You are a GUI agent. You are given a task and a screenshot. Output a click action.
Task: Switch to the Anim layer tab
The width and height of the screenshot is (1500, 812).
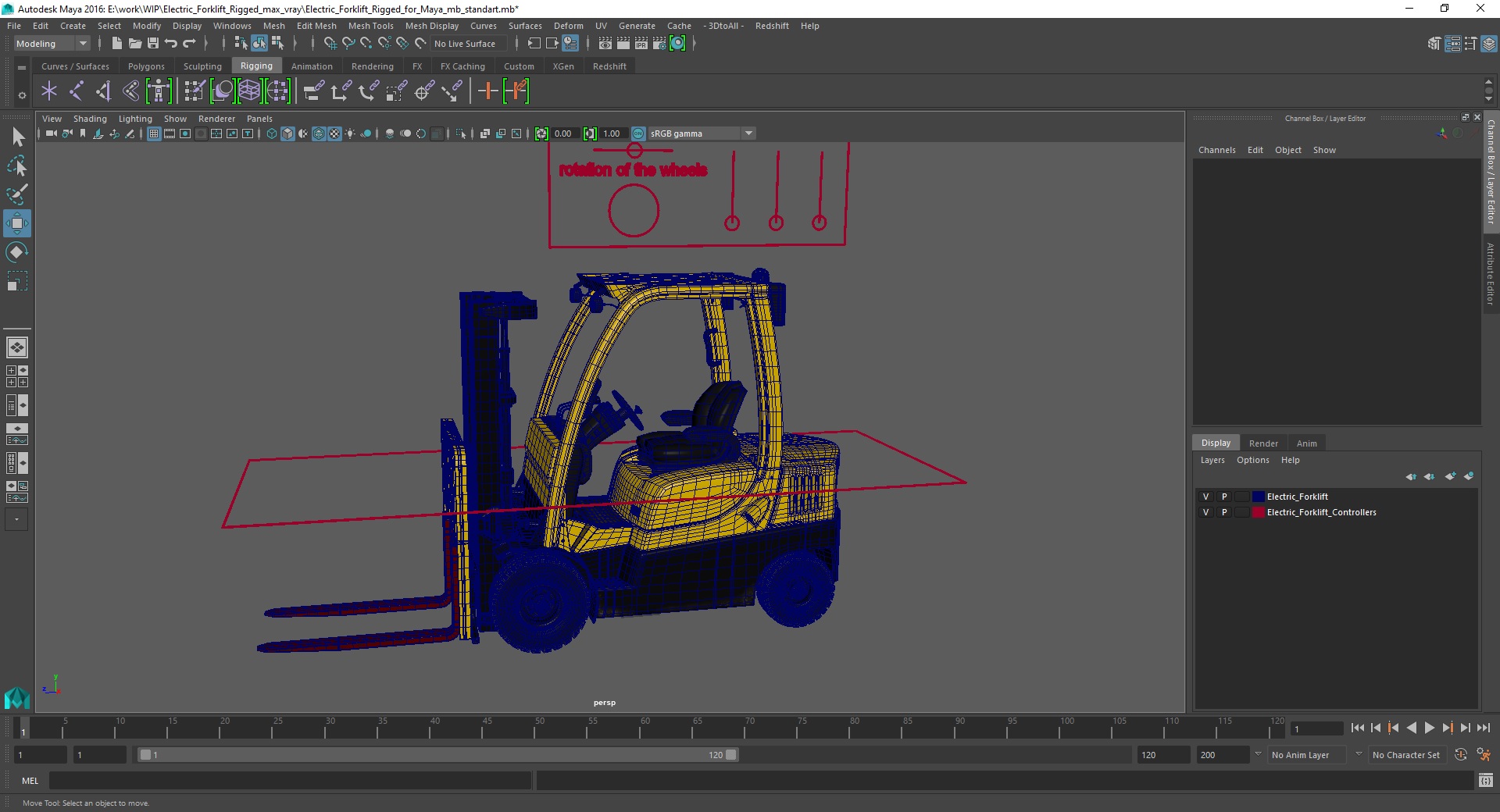point(1306,443)
